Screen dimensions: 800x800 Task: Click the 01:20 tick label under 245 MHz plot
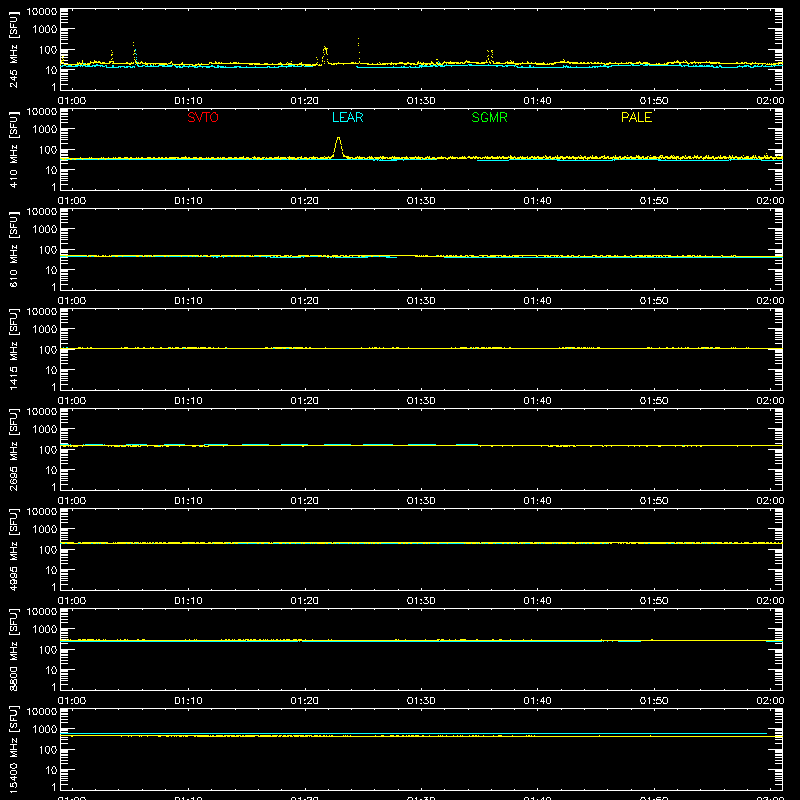(305, 101)
